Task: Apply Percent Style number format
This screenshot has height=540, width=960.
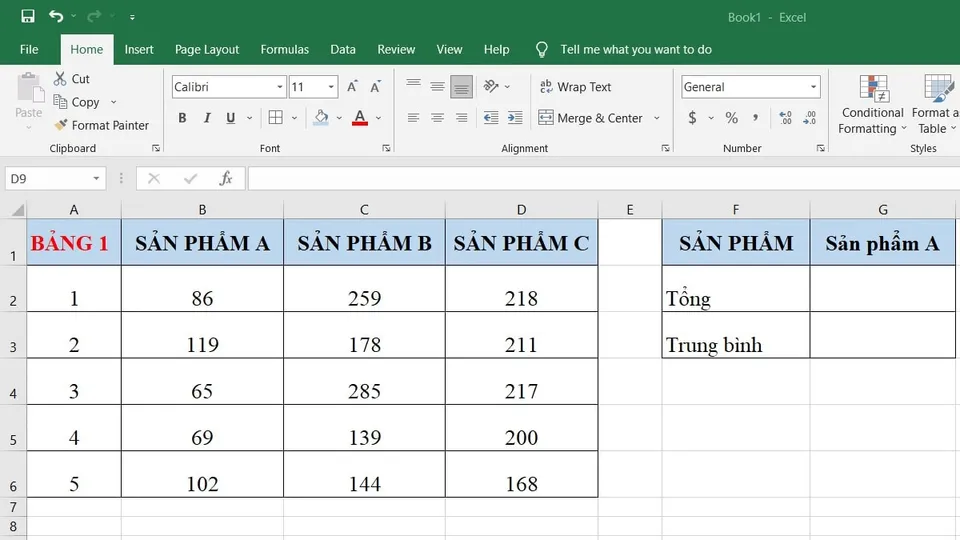Action: (732, 118)
